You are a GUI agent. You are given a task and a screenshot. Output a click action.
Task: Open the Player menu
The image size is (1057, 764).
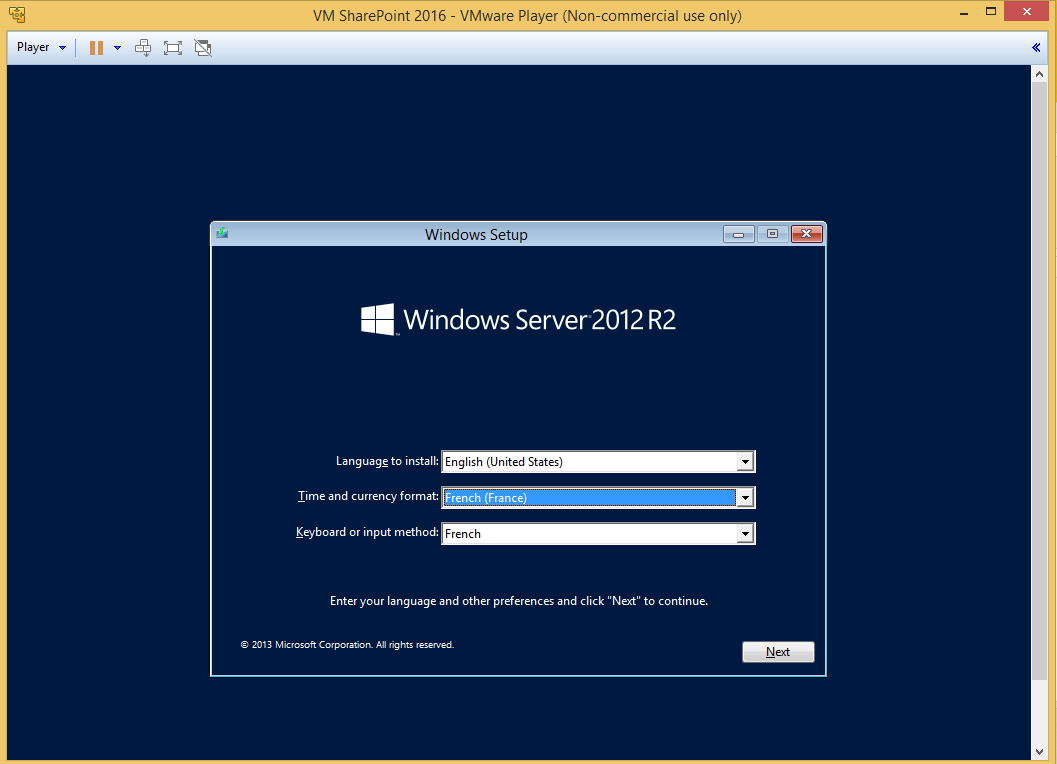[x=41, y=47]
